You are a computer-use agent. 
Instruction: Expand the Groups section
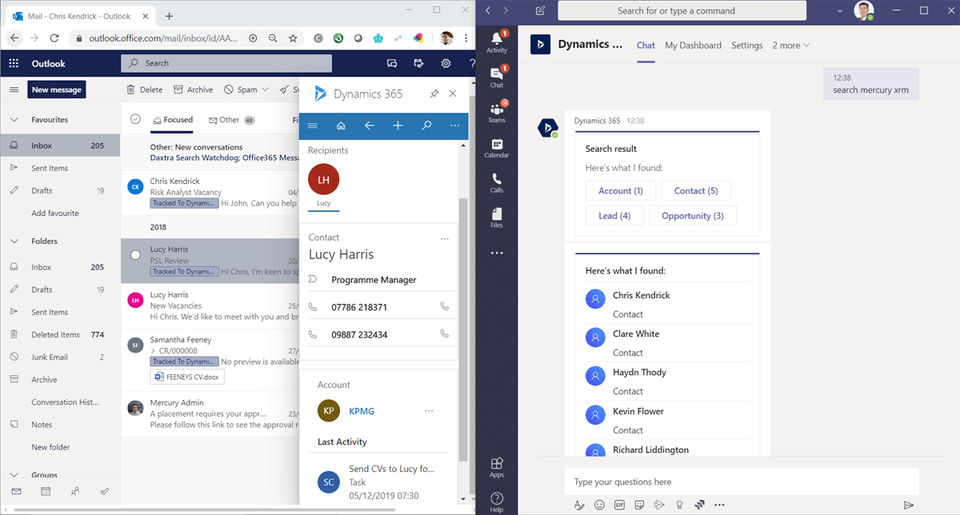14,475
